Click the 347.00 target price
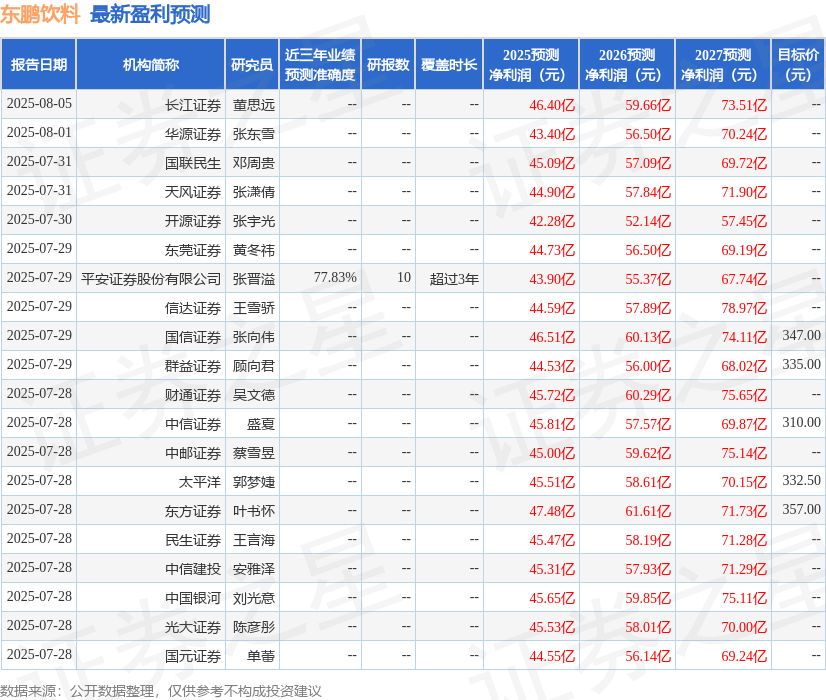Viewport: 826px width, 700px height. [801, 335]
